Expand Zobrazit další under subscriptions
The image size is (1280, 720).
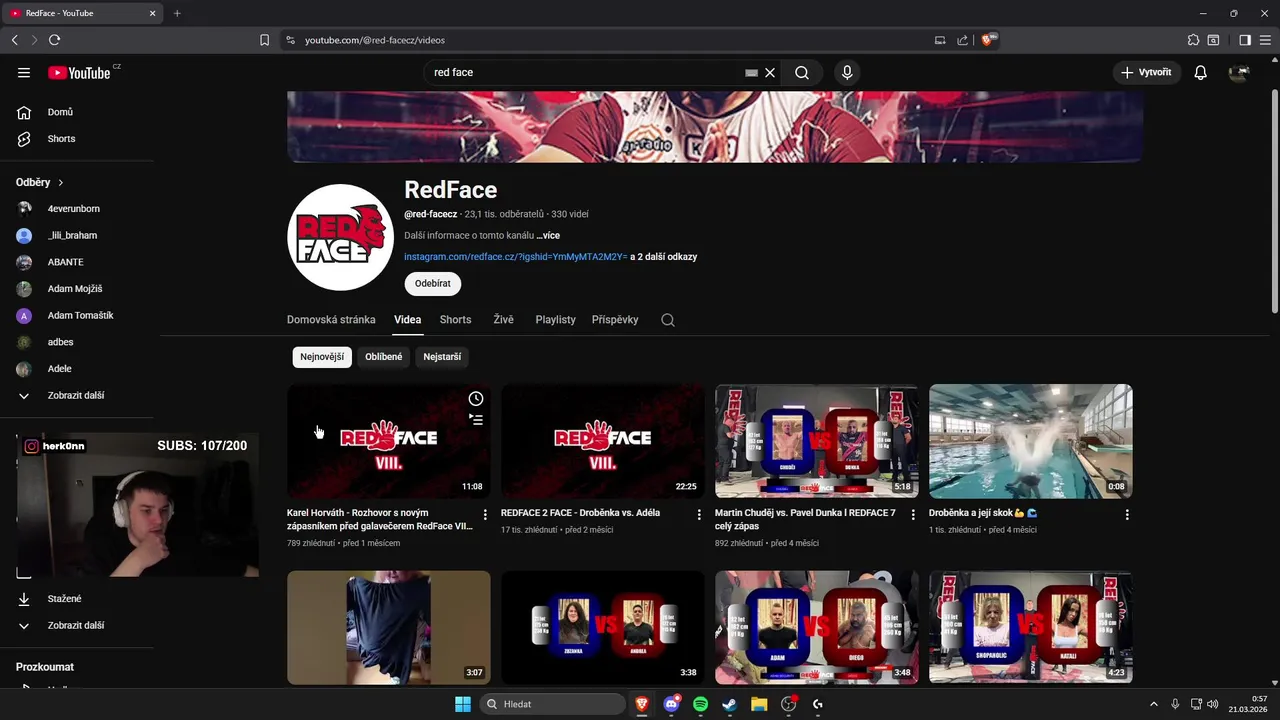(x=77, y=396)
